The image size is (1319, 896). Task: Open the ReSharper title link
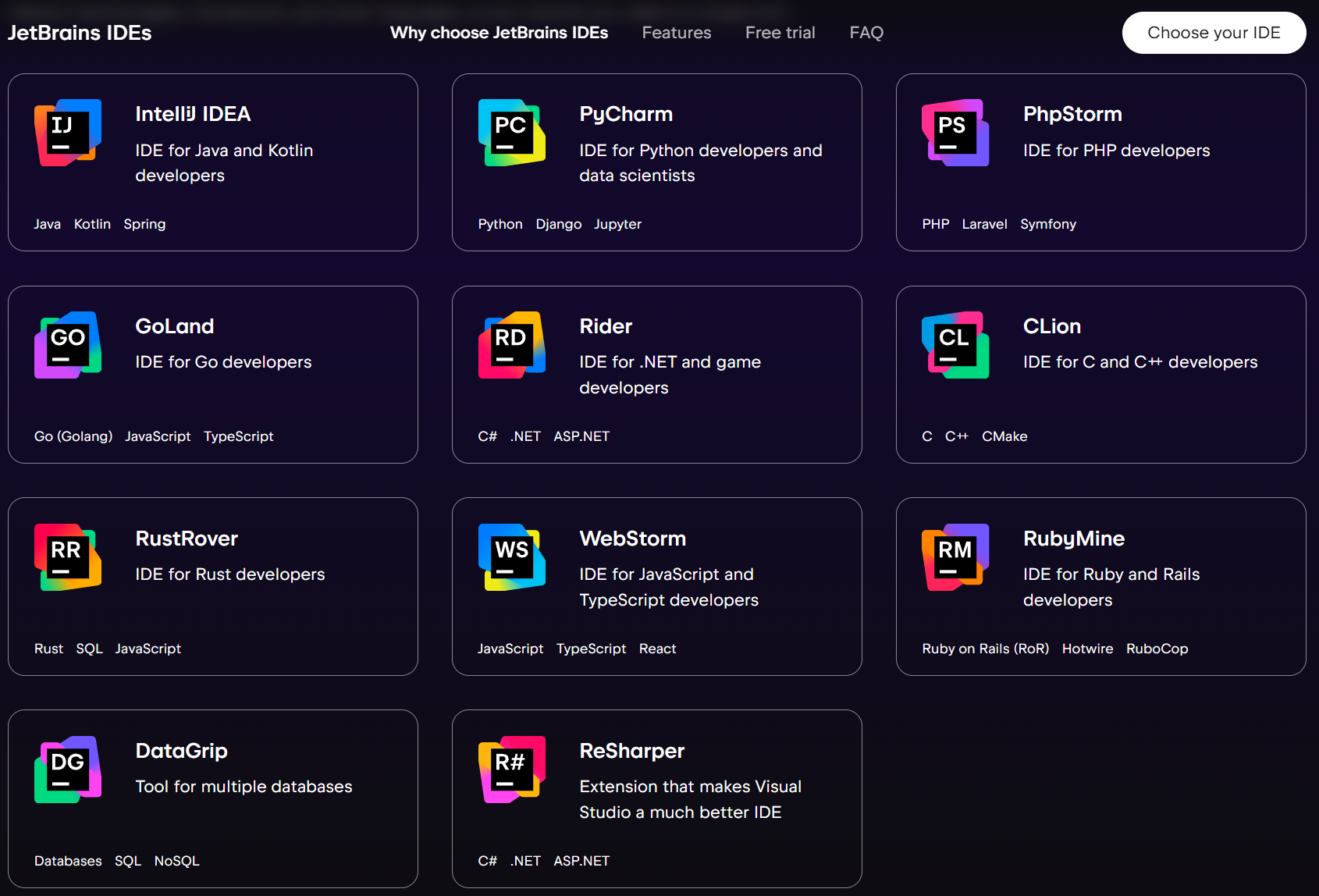coord(631,751)
